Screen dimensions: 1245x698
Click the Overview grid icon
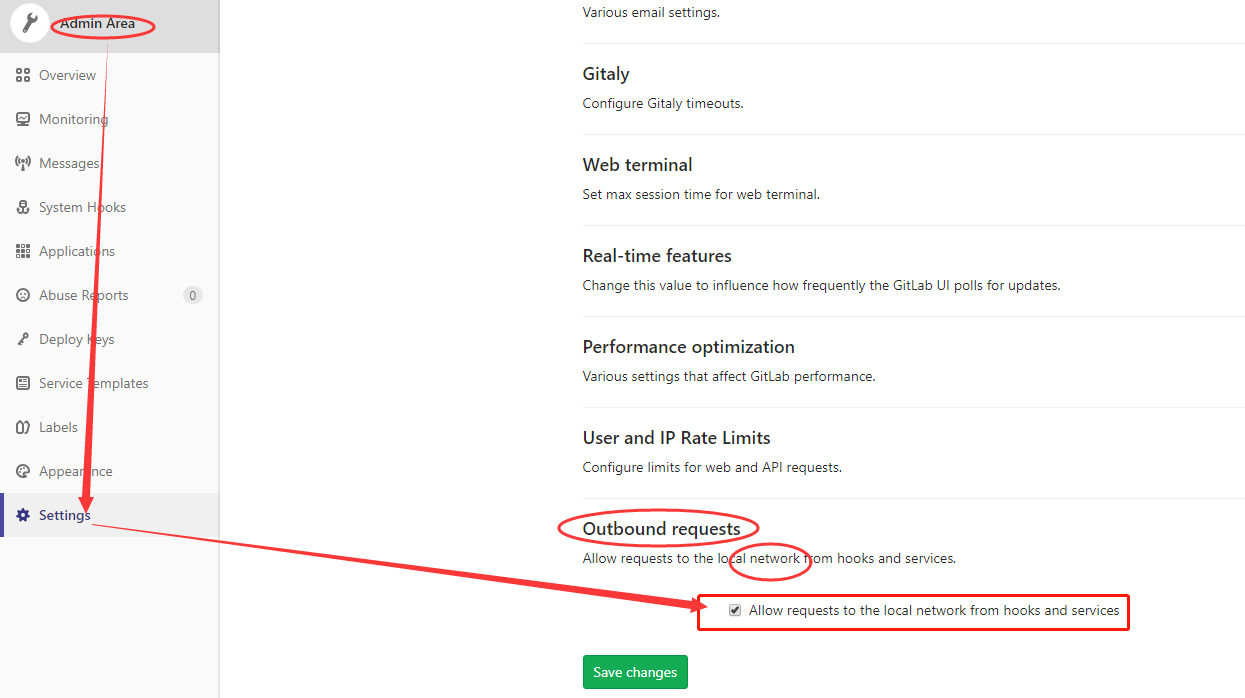pos(23,75)
